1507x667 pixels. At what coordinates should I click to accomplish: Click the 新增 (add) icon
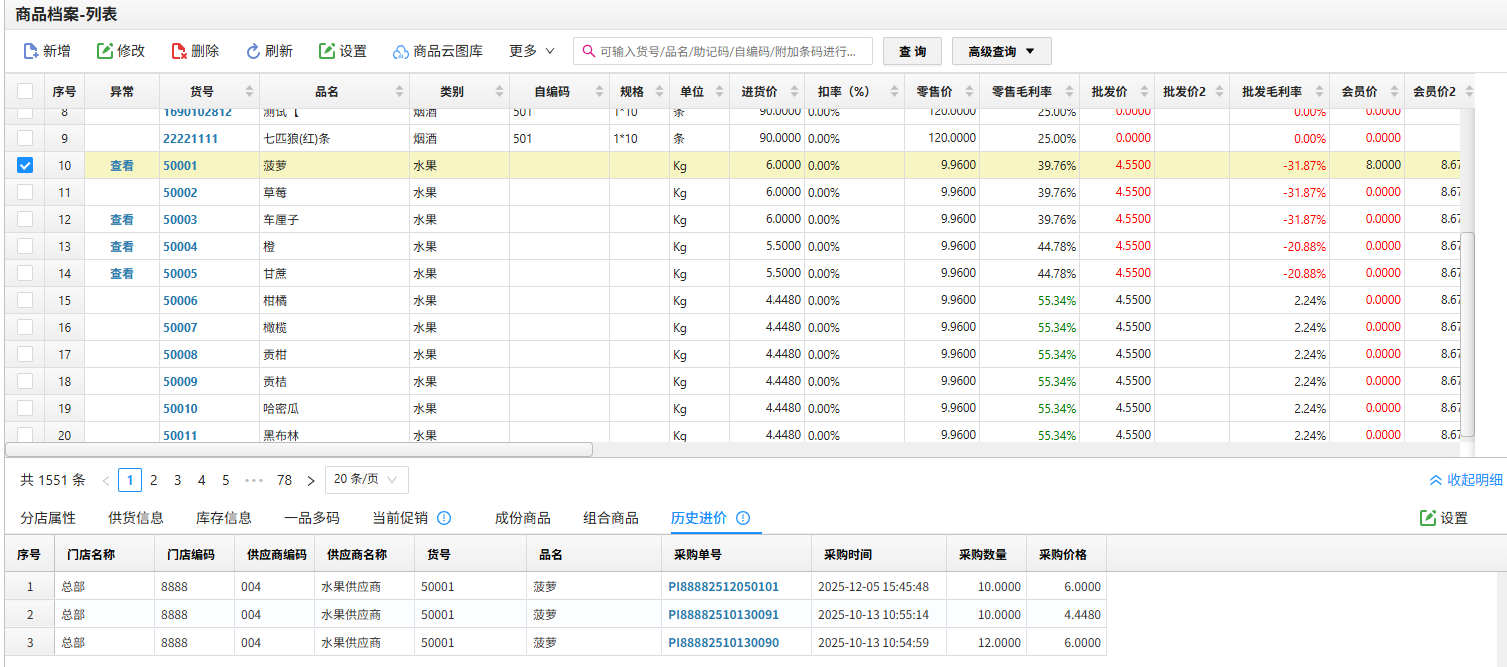[31, 51]
